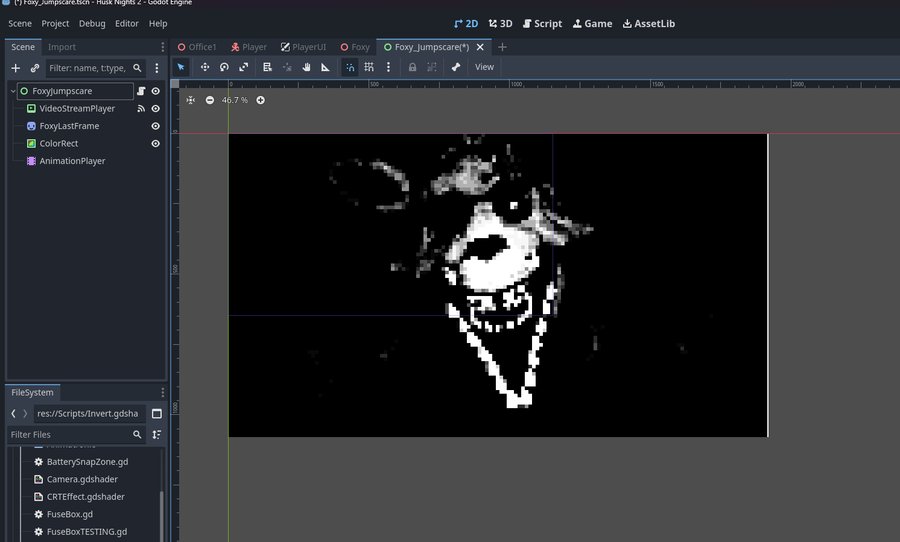Reset zoom by clicking 46.7 %
Image resolution: width=900 pixels, height=542 pixels.
pos(235,100)
